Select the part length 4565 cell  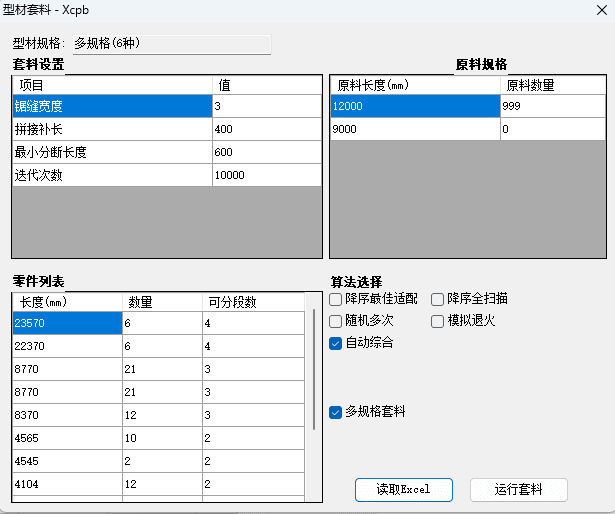click(x=67, y=438)
